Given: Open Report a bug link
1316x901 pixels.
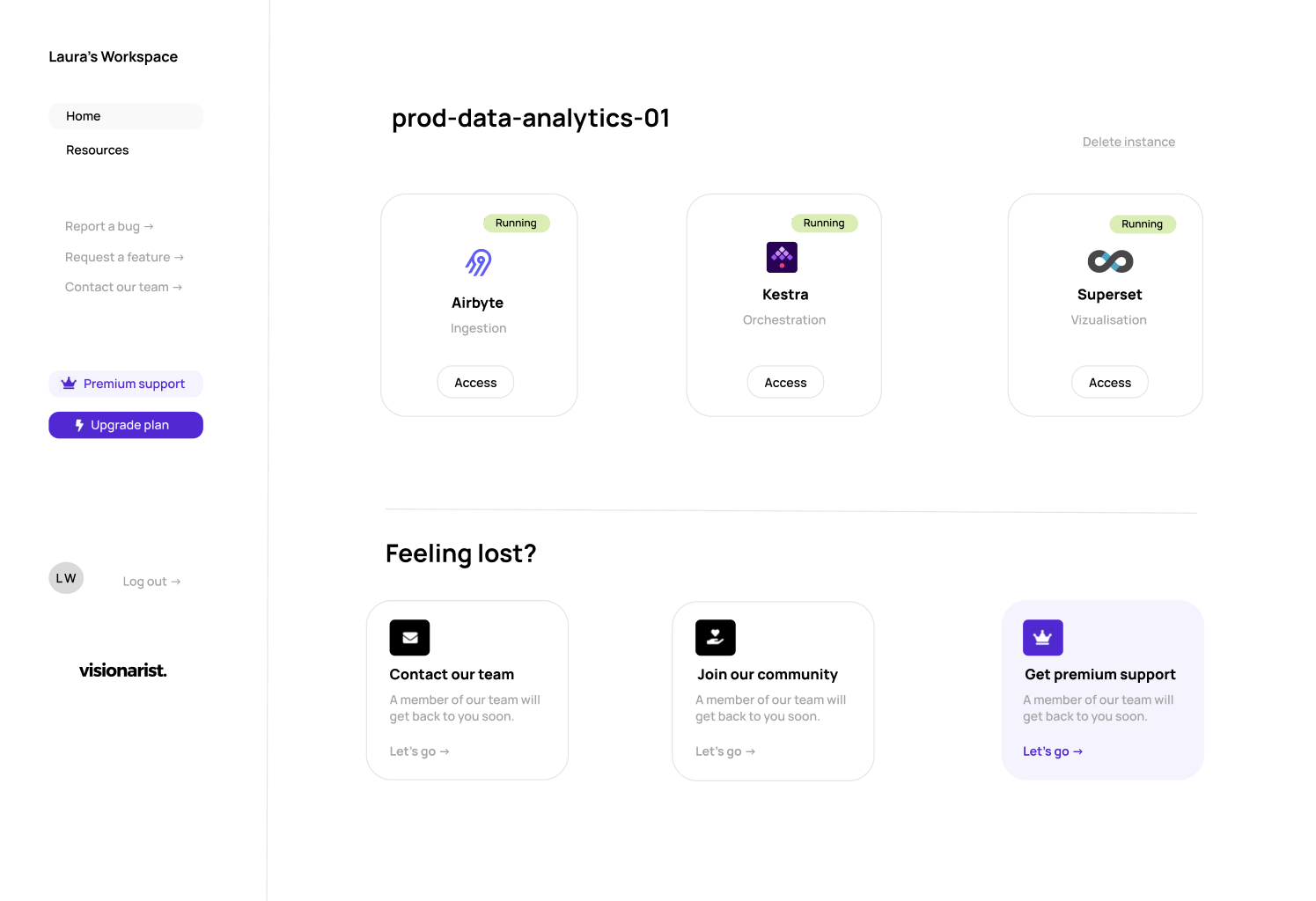Looking at the screenshot, I should tap(109, 226).
